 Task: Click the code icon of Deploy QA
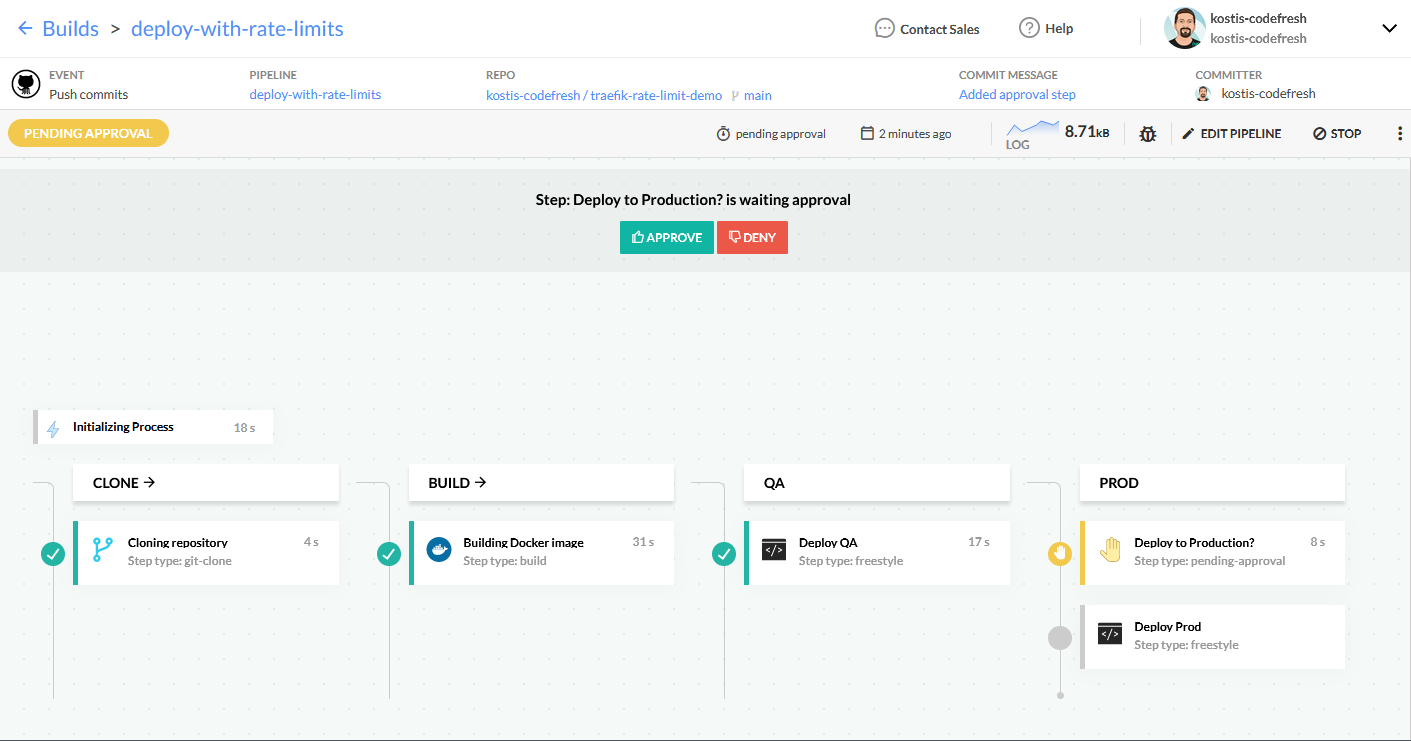coord(774,550)
